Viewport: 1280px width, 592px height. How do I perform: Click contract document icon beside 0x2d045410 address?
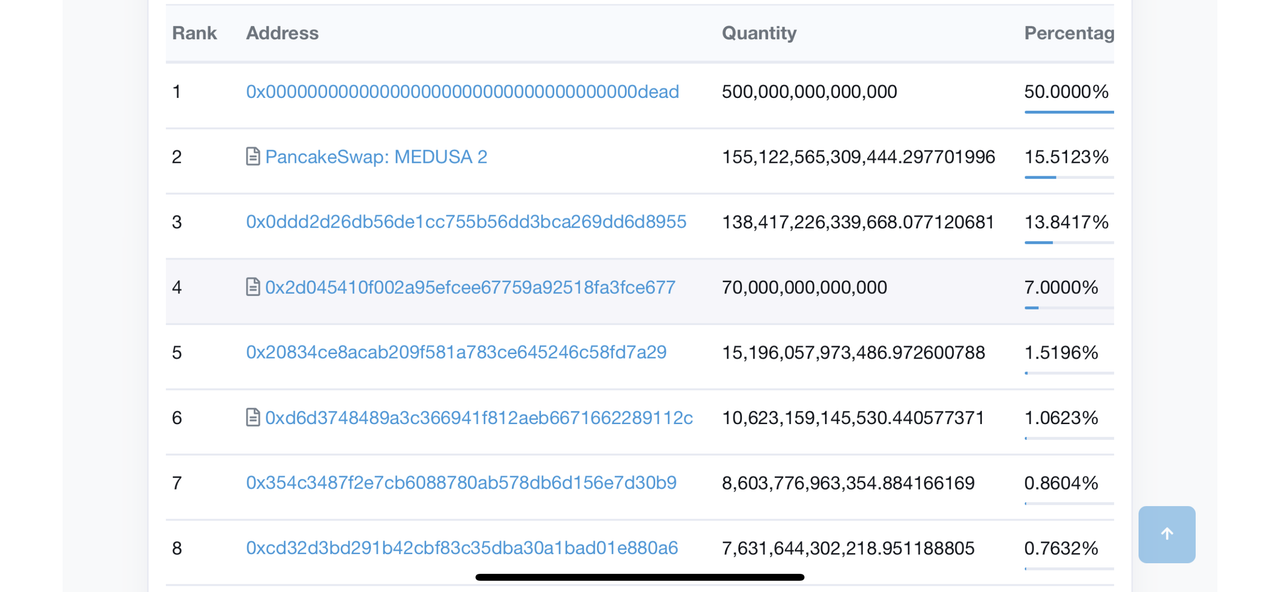(x=253, y=288)
